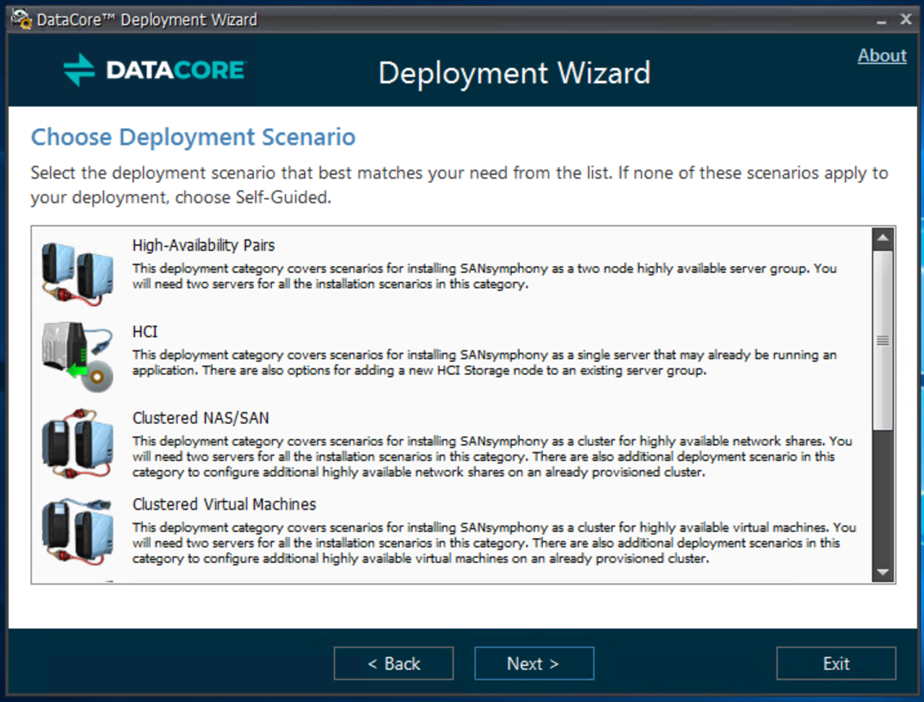This screenshot has height=702, width=924.
Task: Click the Back button
Action: (393, 663)
